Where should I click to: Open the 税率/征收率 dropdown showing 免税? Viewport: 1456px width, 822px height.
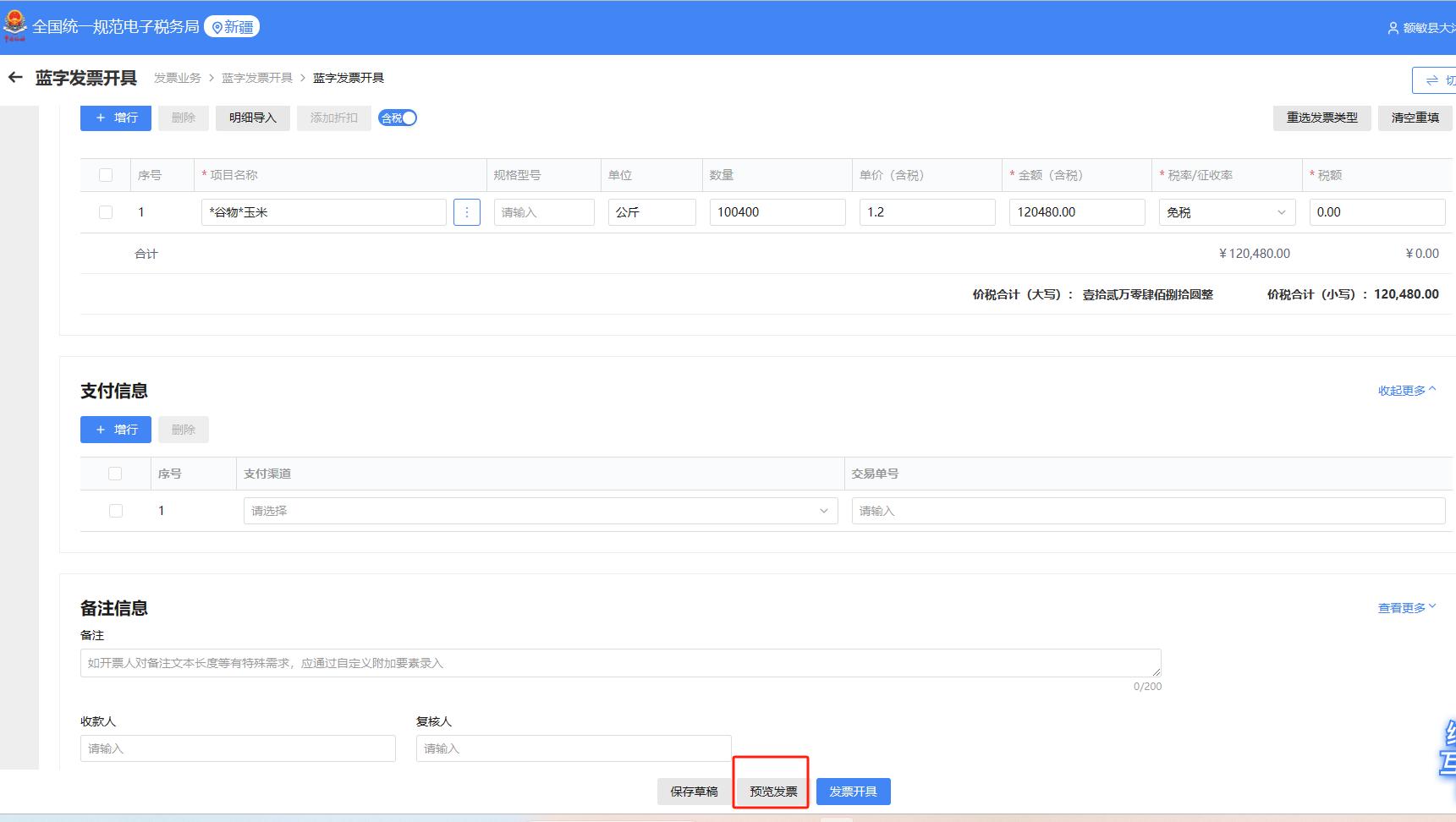click(1227, 212)
